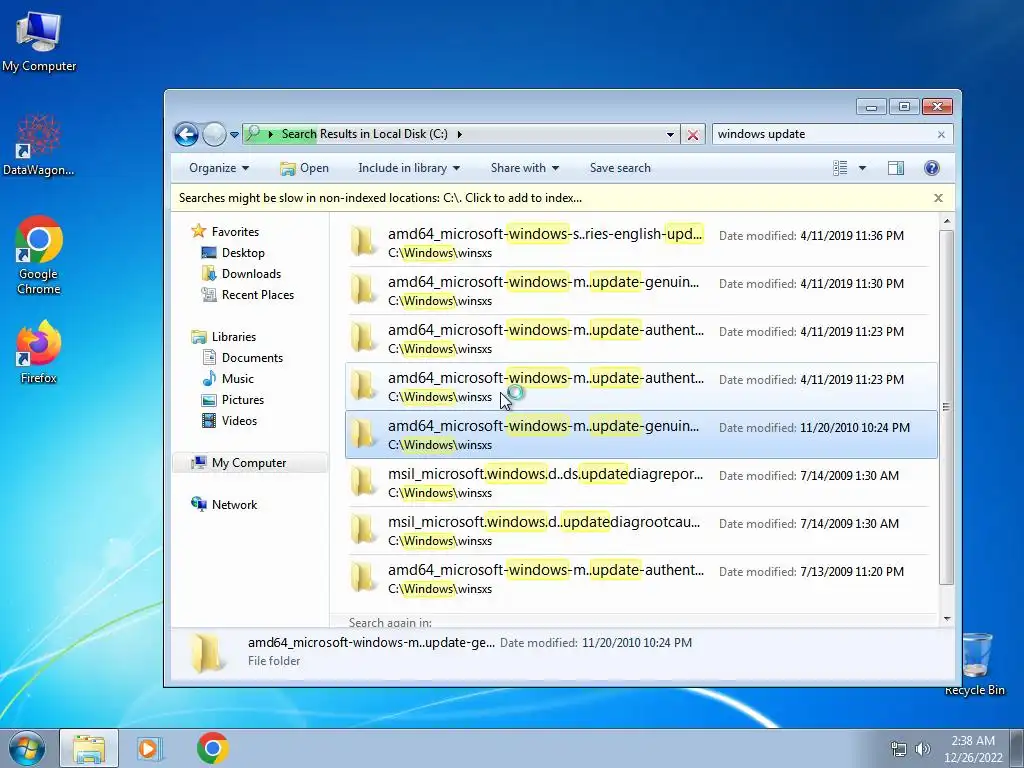This screenshot has height=768, width=1024.
Task: Click the scrollbar up arrow in results
Action: (947, 222)
